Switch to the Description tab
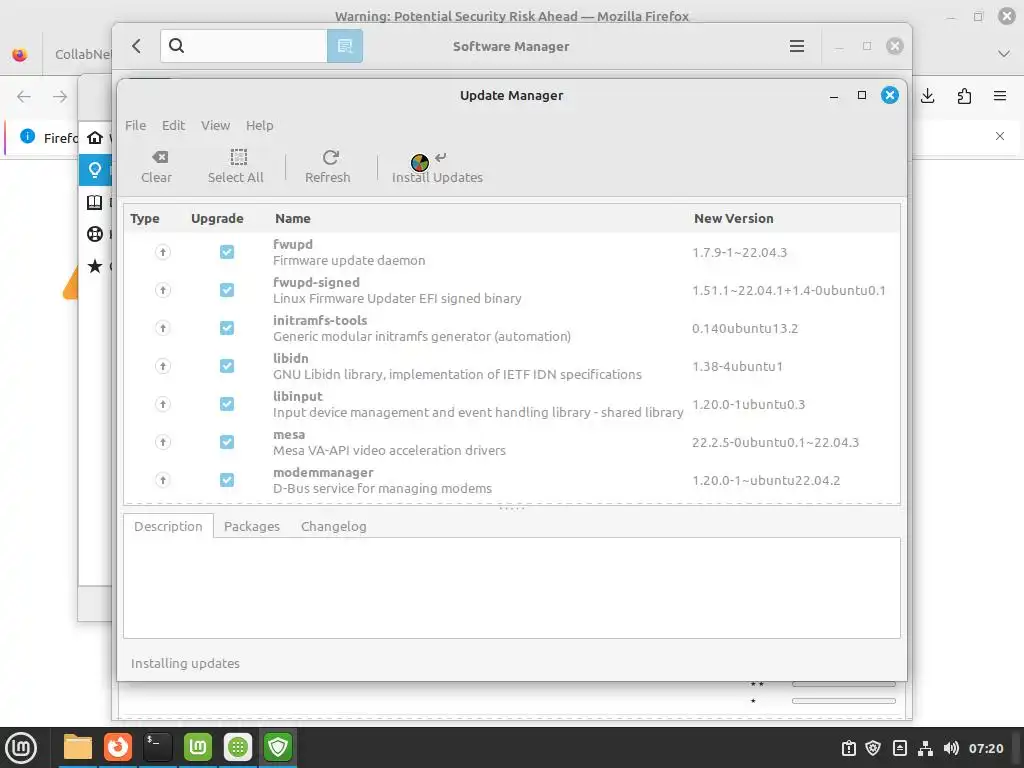The width and height of the screenshot is (1024, 768). (x=168, y=526)
